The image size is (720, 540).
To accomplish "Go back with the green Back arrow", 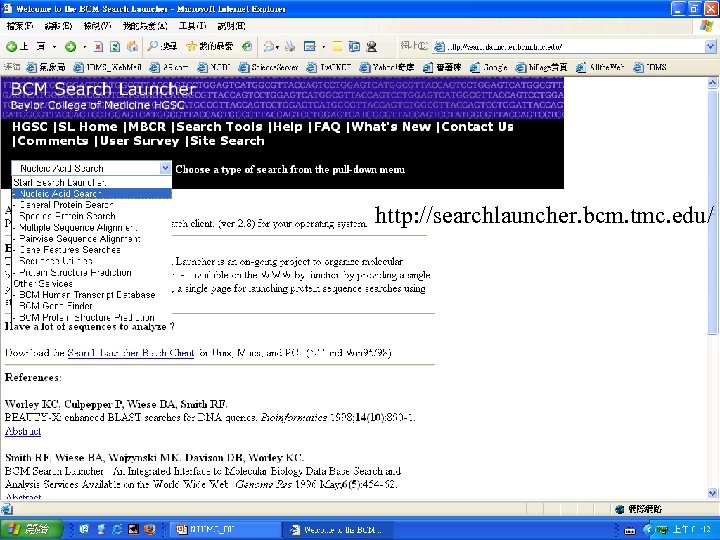I will pyautogui.click(x=11, y=46).
